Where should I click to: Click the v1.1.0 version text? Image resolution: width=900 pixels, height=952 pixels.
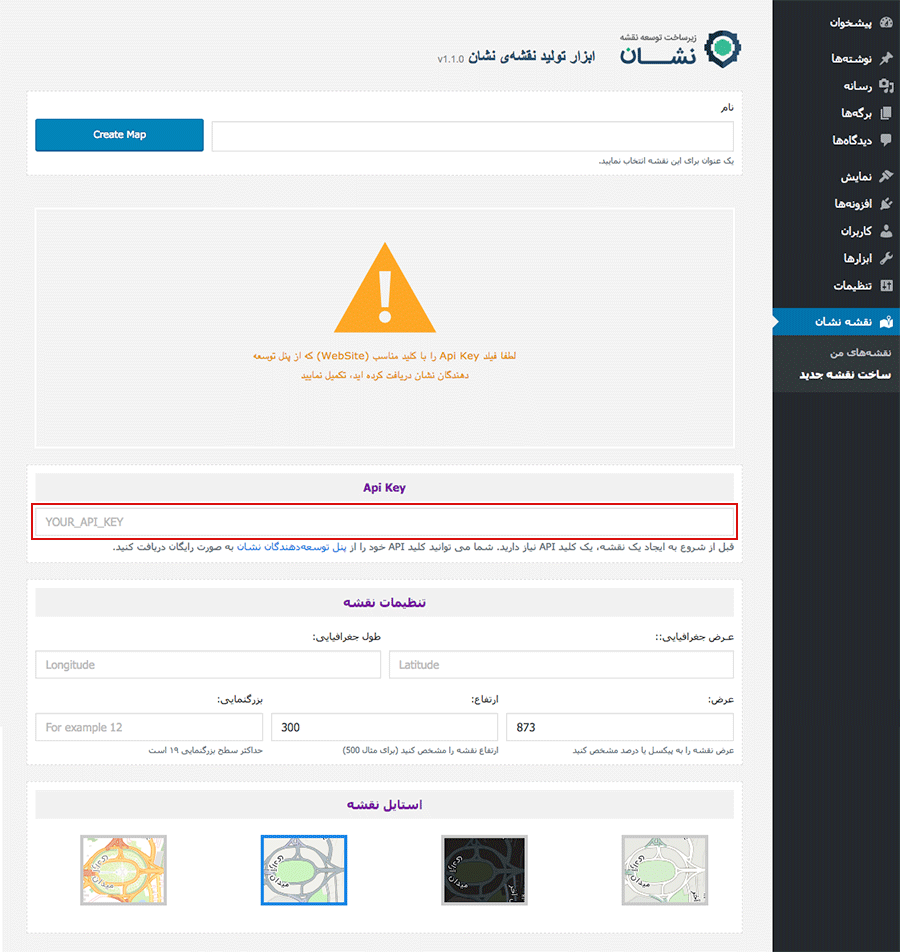451,59
